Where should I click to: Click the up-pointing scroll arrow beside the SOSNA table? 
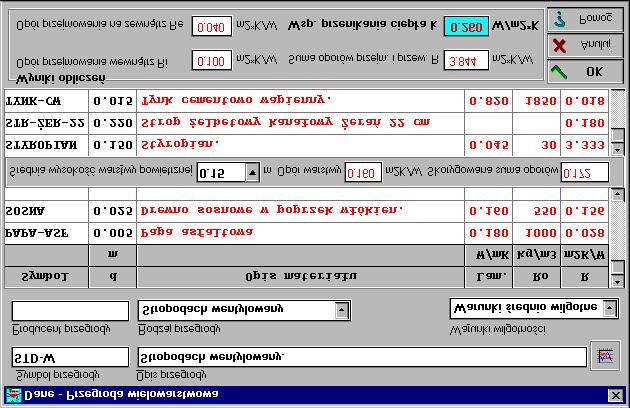618,195
